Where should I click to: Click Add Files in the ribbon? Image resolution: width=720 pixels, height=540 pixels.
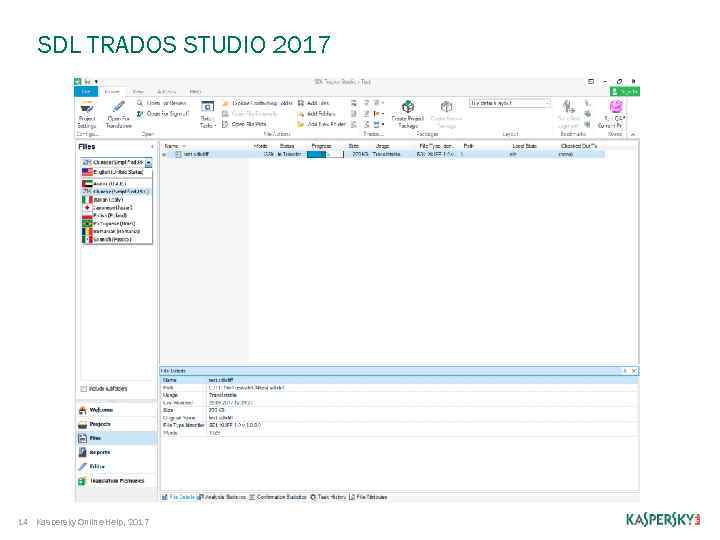click(314, 103)
